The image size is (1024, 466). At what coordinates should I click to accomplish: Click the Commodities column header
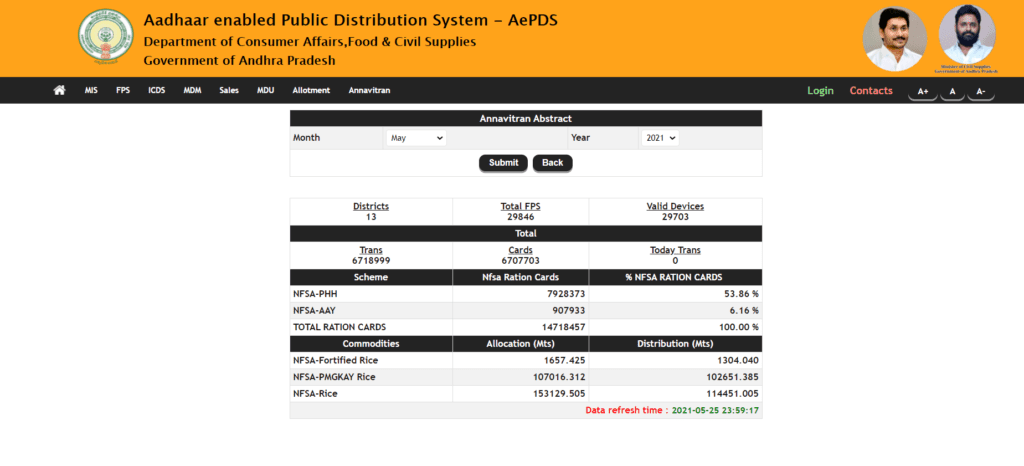point(371,344)
